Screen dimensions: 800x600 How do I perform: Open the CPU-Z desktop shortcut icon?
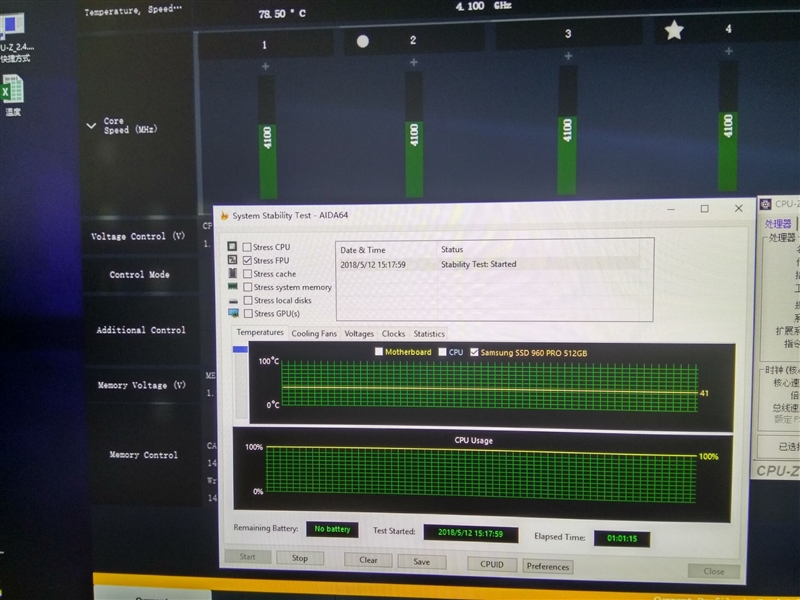click(x=12, y=26)
